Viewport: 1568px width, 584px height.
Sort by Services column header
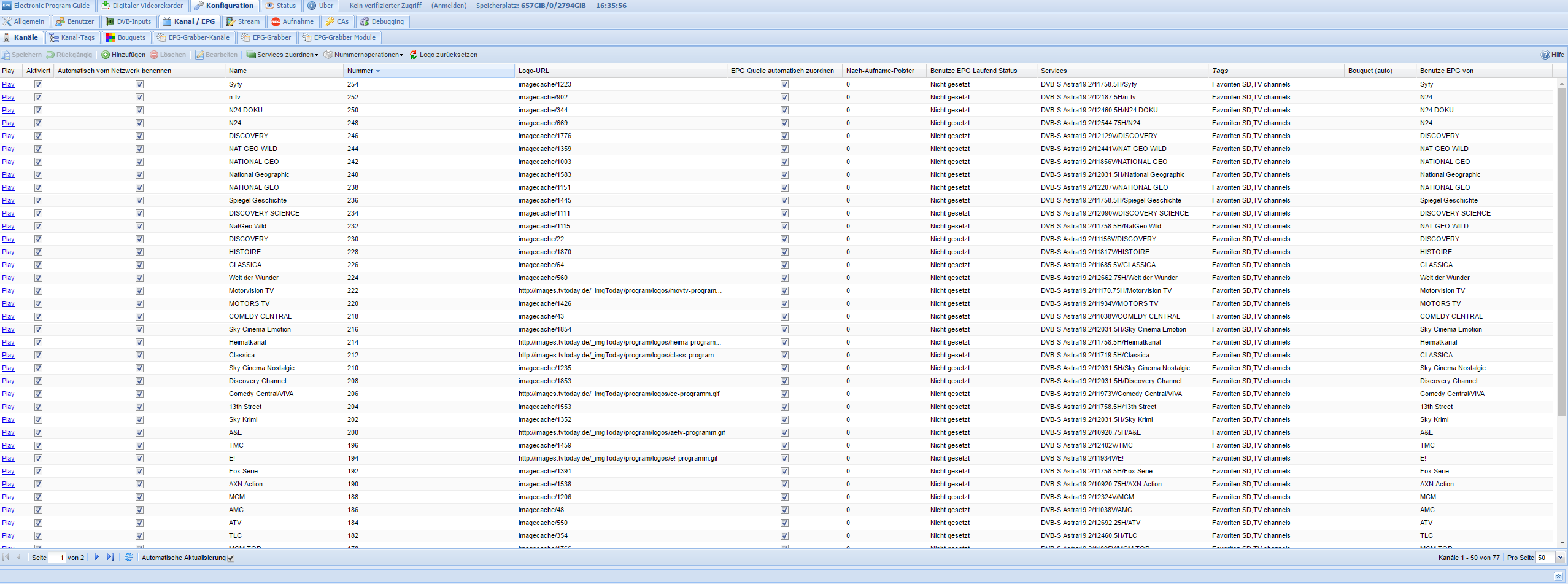coord(1122,71)
